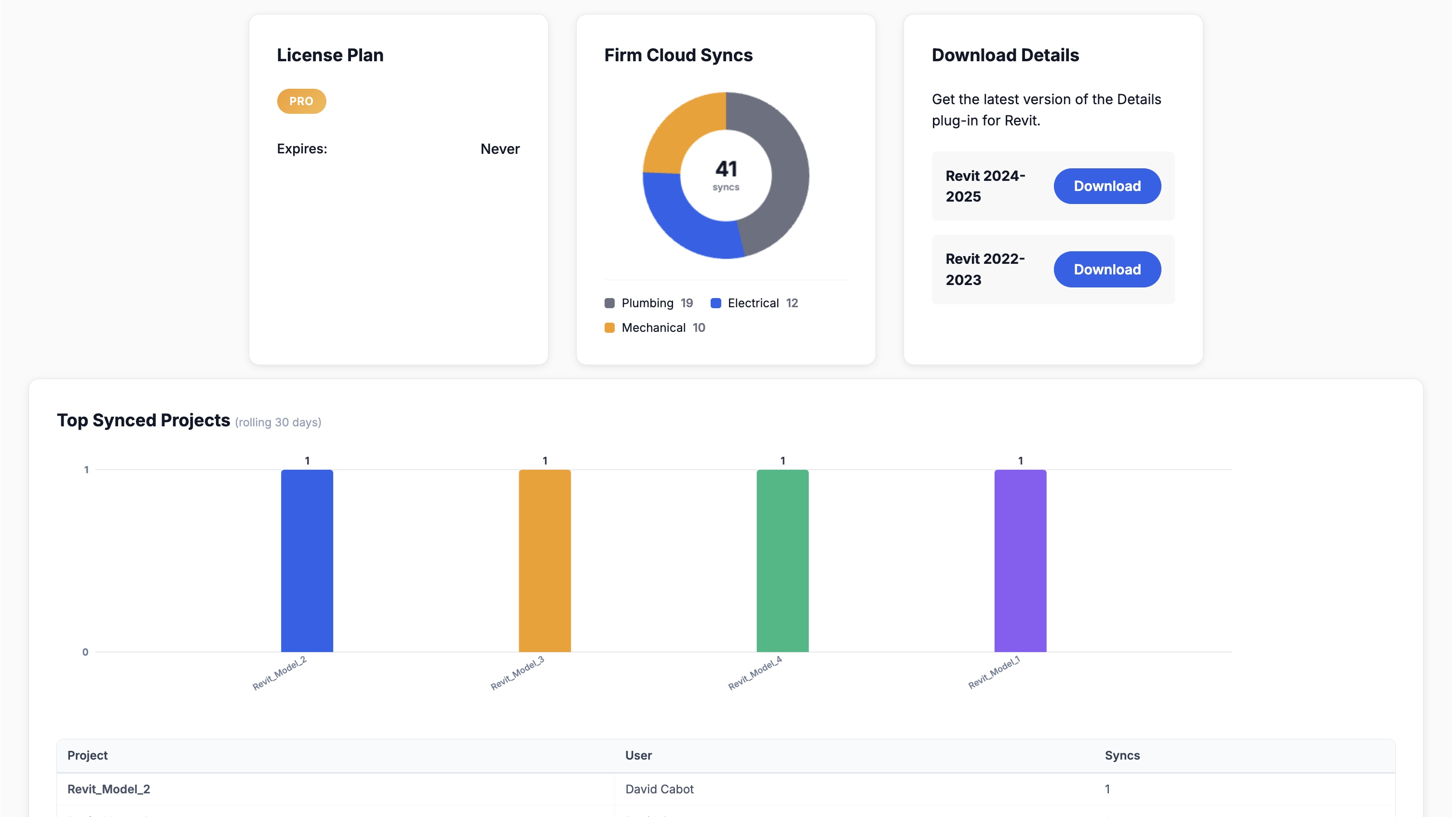Viewport: 1456px width, 817px height.
Task: Select the gray Plumbing legend marker
Action: pos(609,302)
